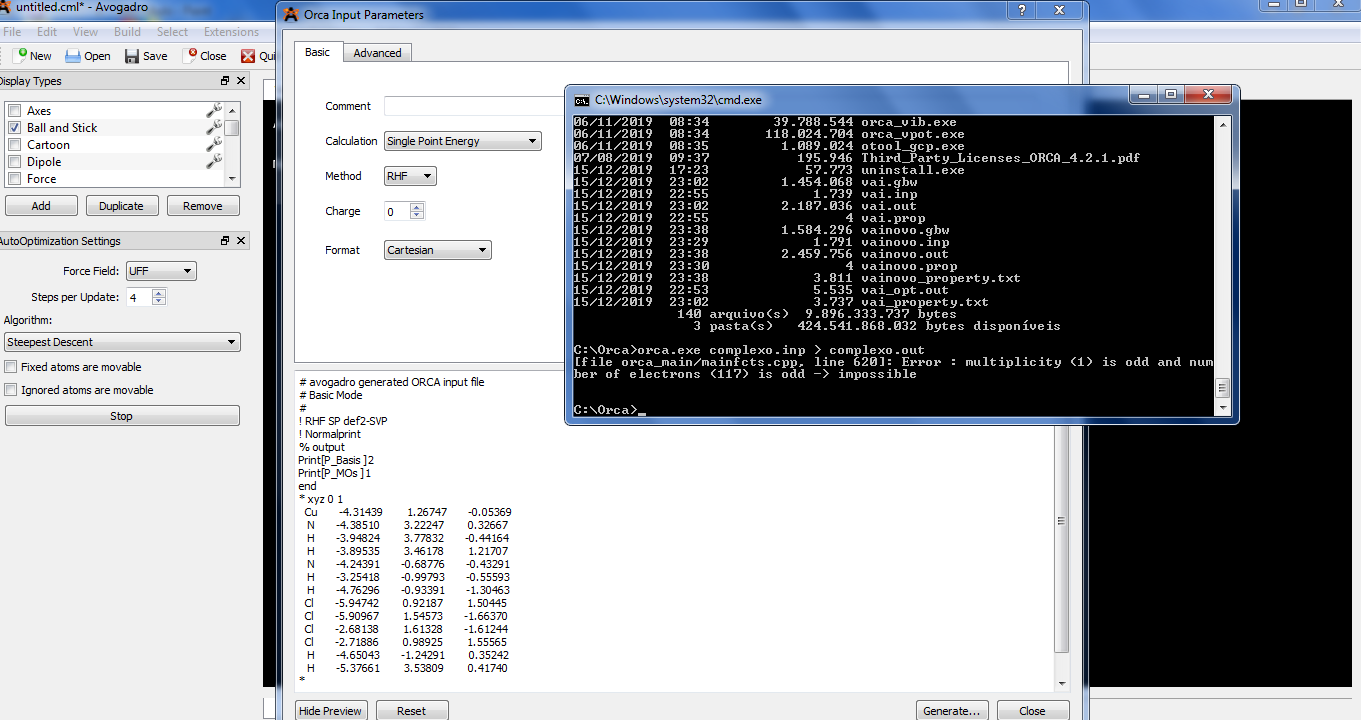Click the Generate... button
Image resolution: width=1361 pixels, height=720 pixels.
pos(952,711)
